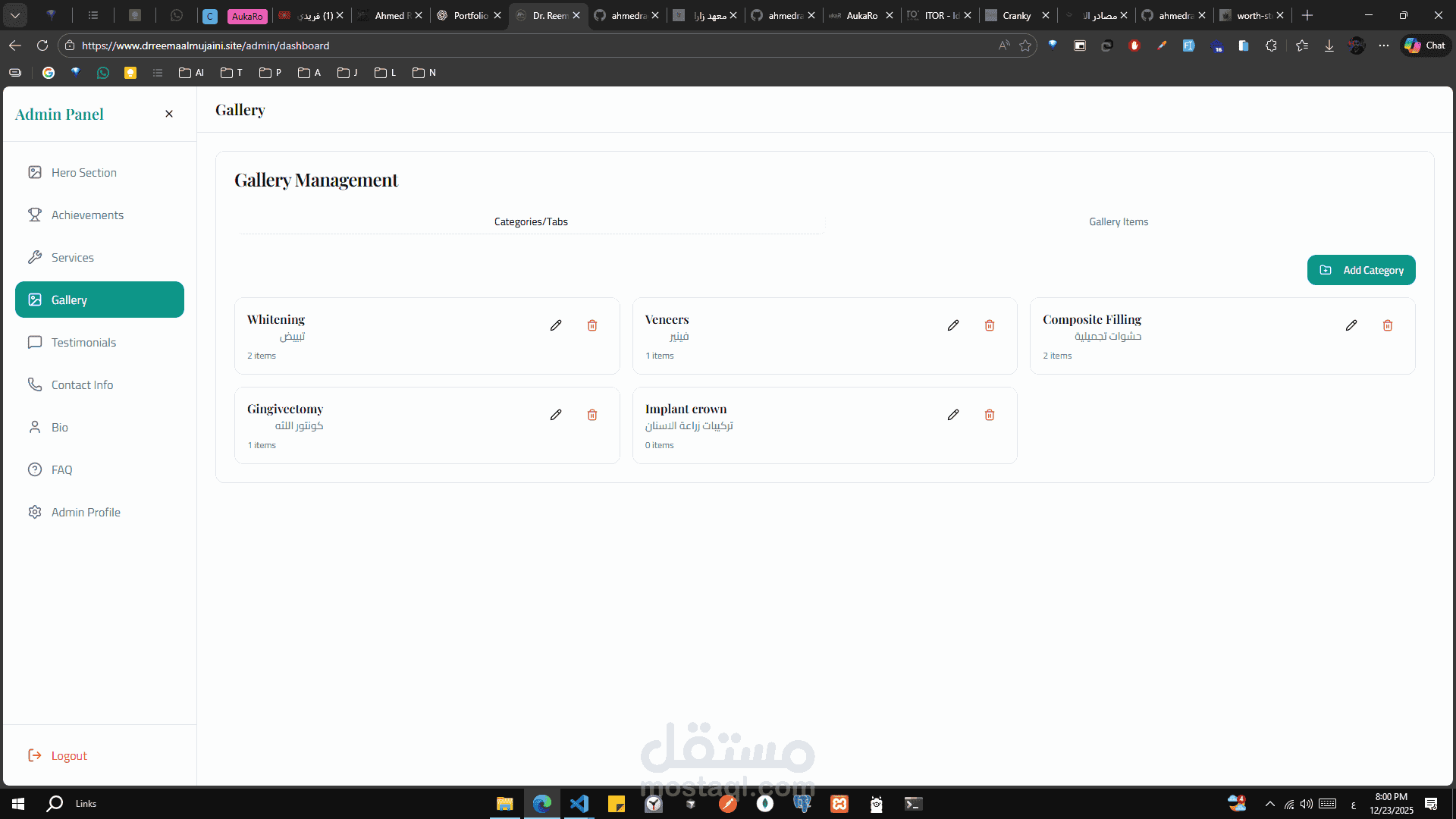Click the Add Category button
The width and height of the screenshot is (1456, 819).
pos(1361,270)
